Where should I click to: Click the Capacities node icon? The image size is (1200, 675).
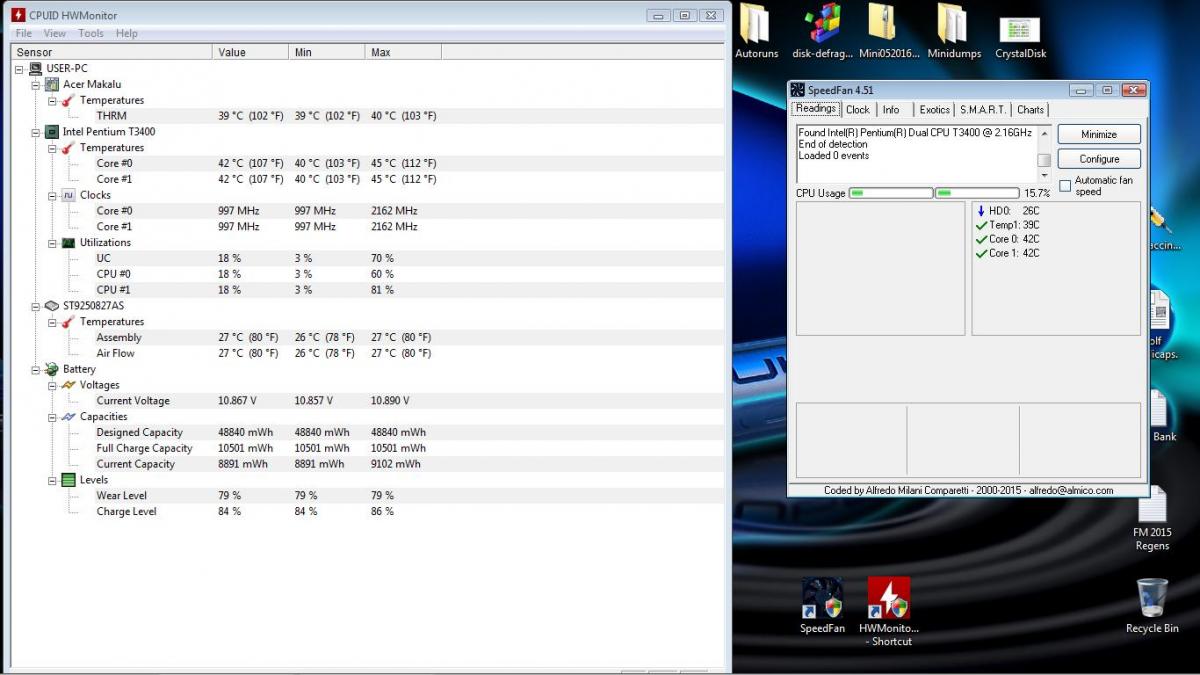coord(69,416)
